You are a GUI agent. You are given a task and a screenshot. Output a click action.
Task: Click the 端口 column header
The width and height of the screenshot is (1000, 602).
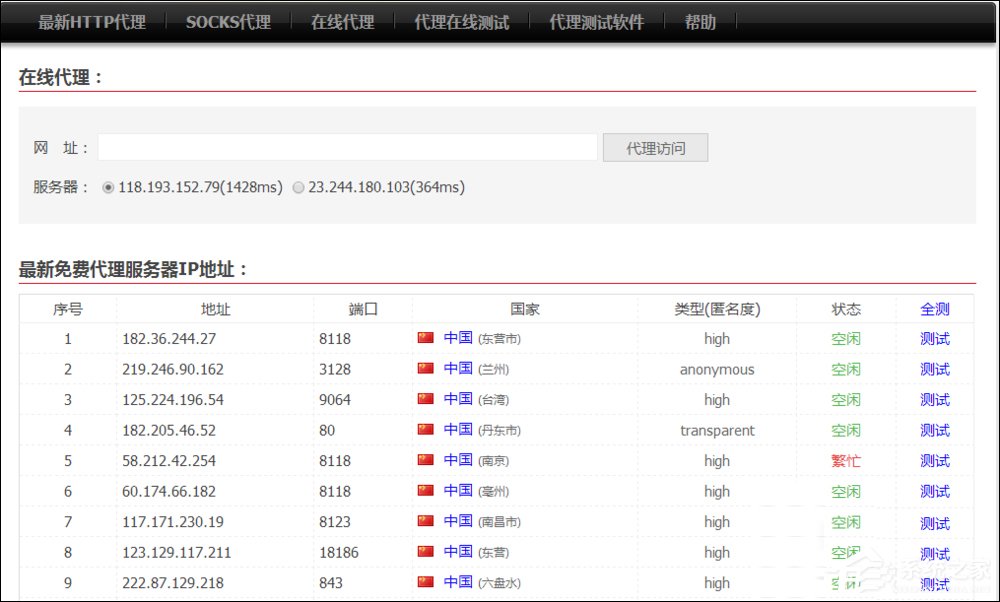(363, 309)
